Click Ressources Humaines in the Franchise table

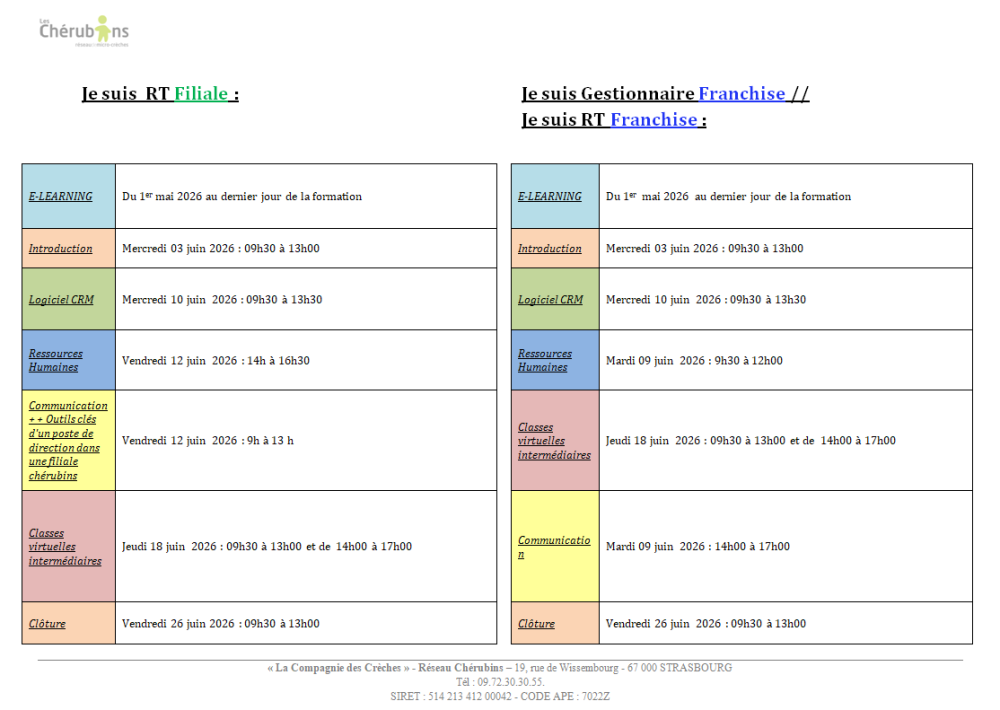coord(545,360)
